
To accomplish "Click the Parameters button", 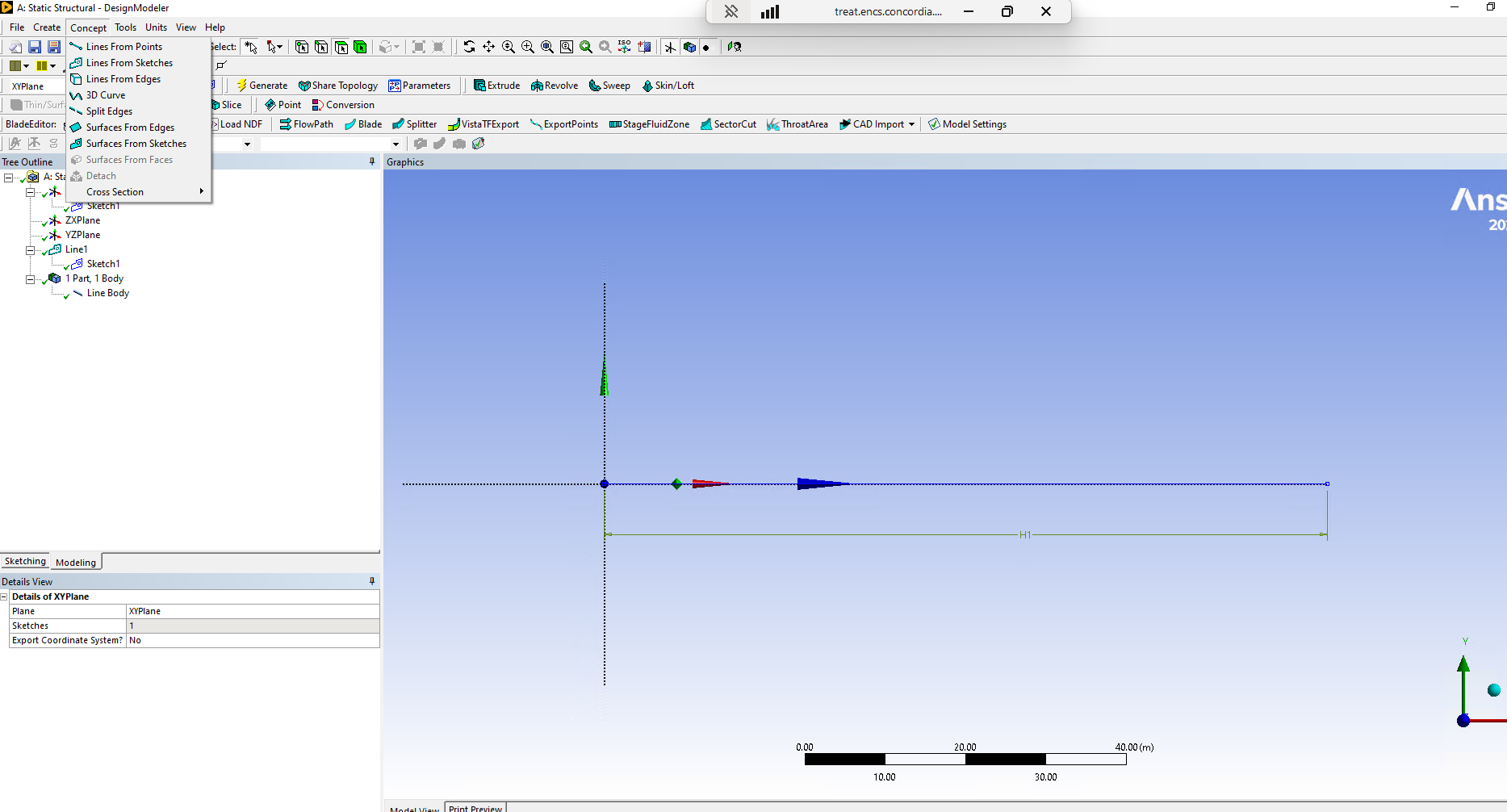I will (x=420, y=86).
